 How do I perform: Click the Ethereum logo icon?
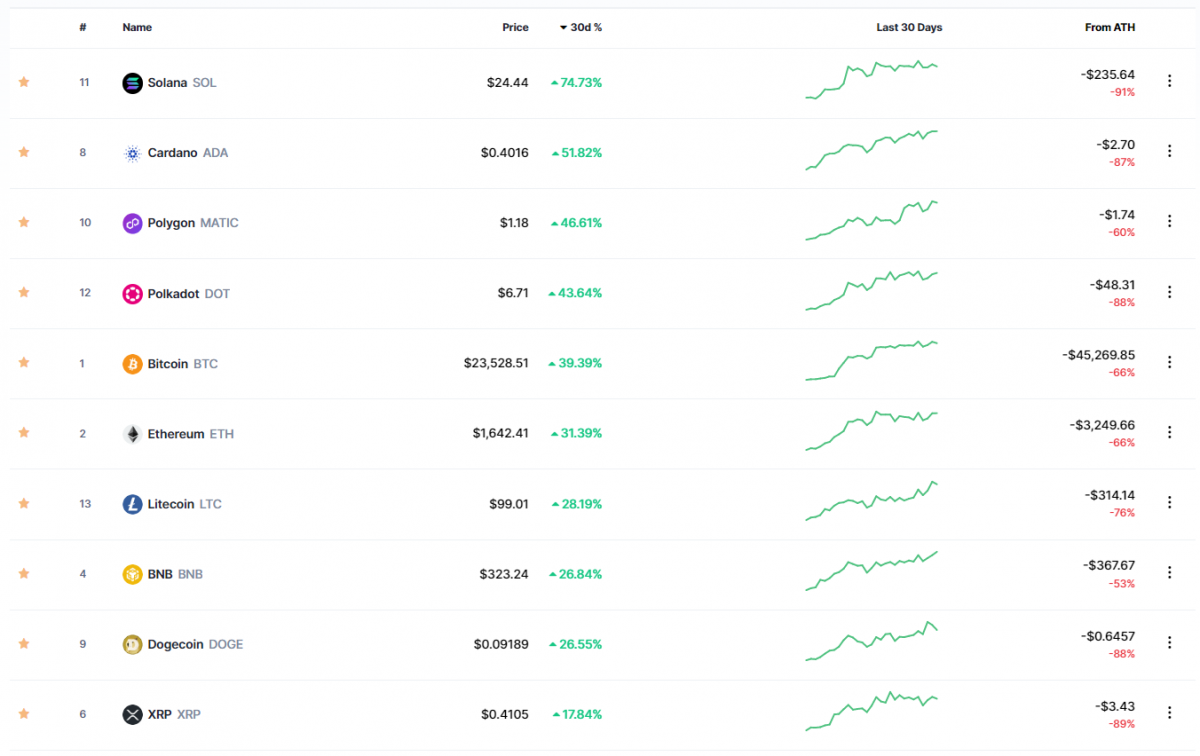coord(131,433)
